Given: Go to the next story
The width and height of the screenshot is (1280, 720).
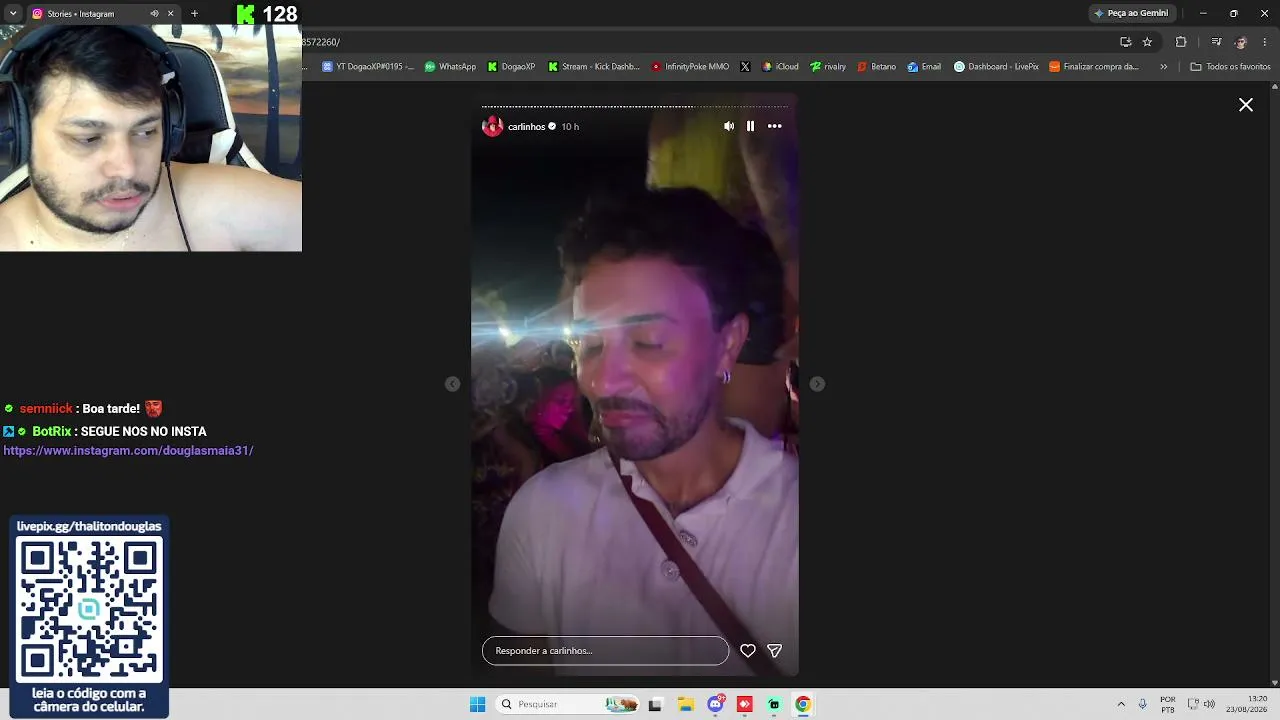Looking at the screenshot, I should (x=817, y=384).
